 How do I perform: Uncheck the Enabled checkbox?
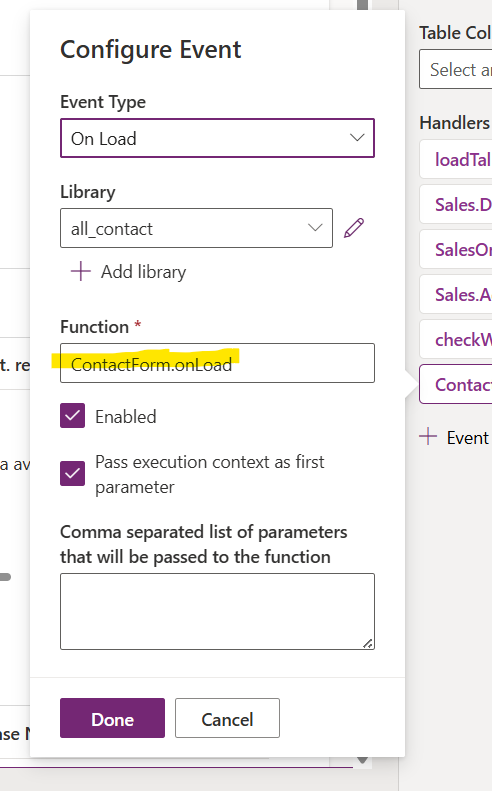73,416
